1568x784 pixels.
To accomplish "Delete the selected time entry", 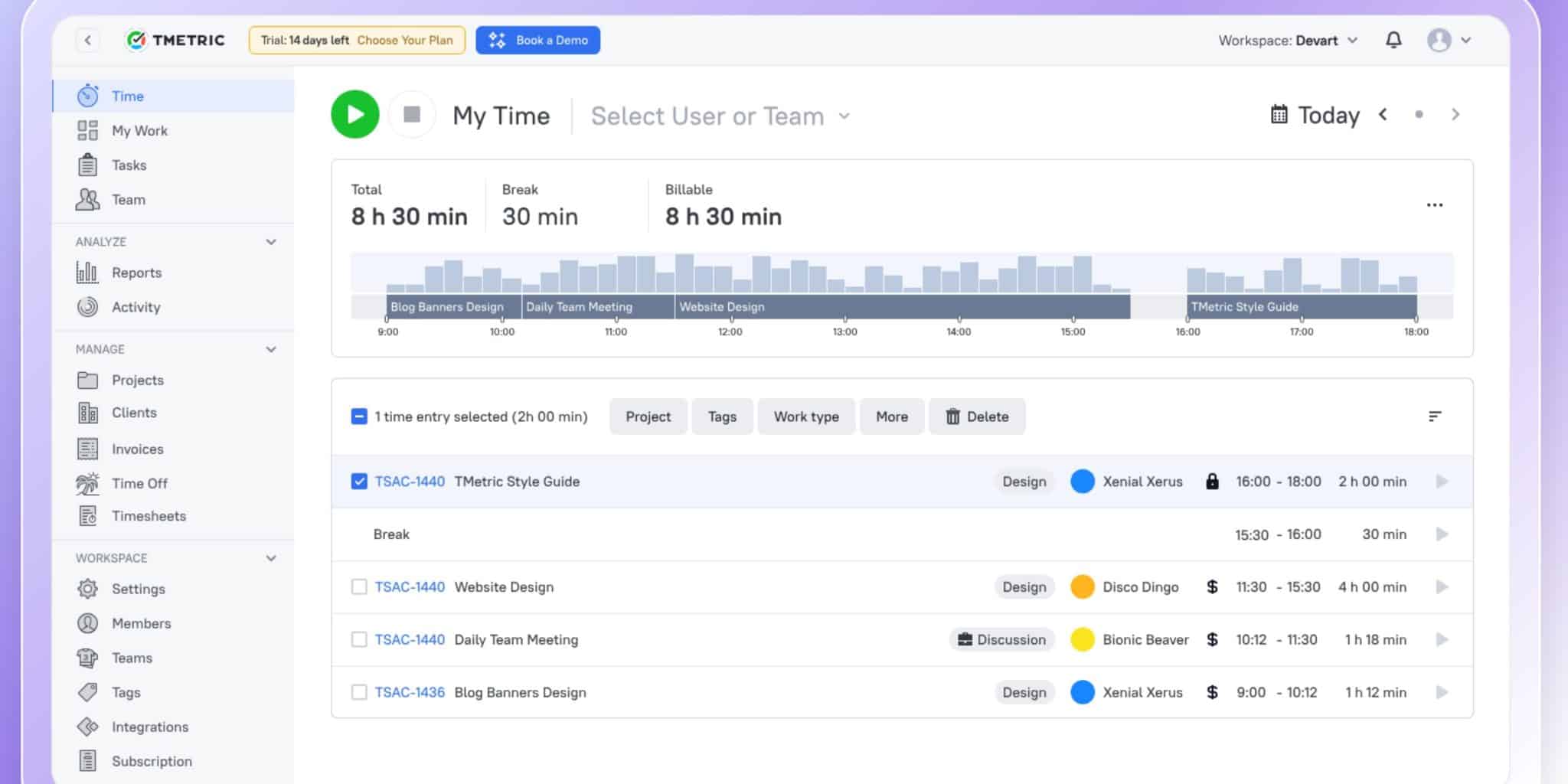I will 977,416.
